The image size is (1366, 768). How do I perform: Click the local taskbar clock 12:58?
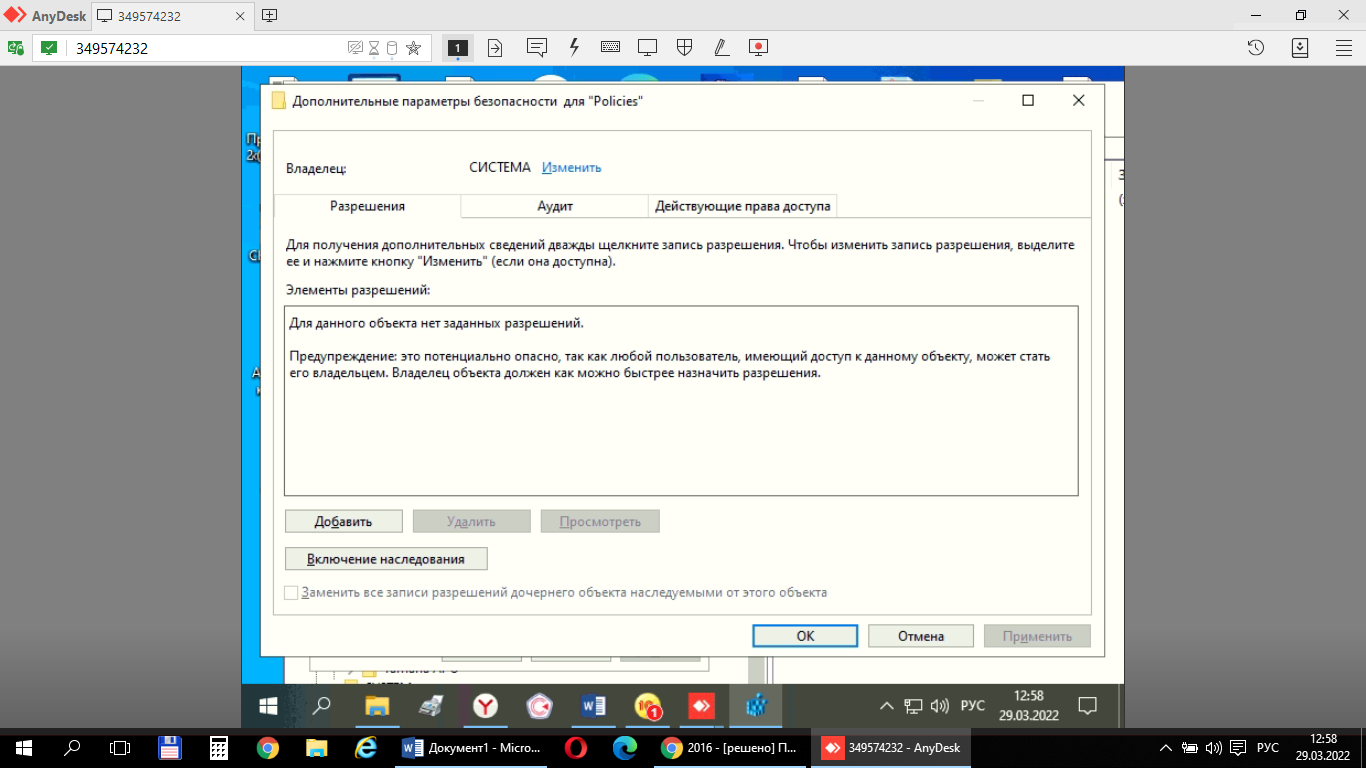click(1322, 747)
